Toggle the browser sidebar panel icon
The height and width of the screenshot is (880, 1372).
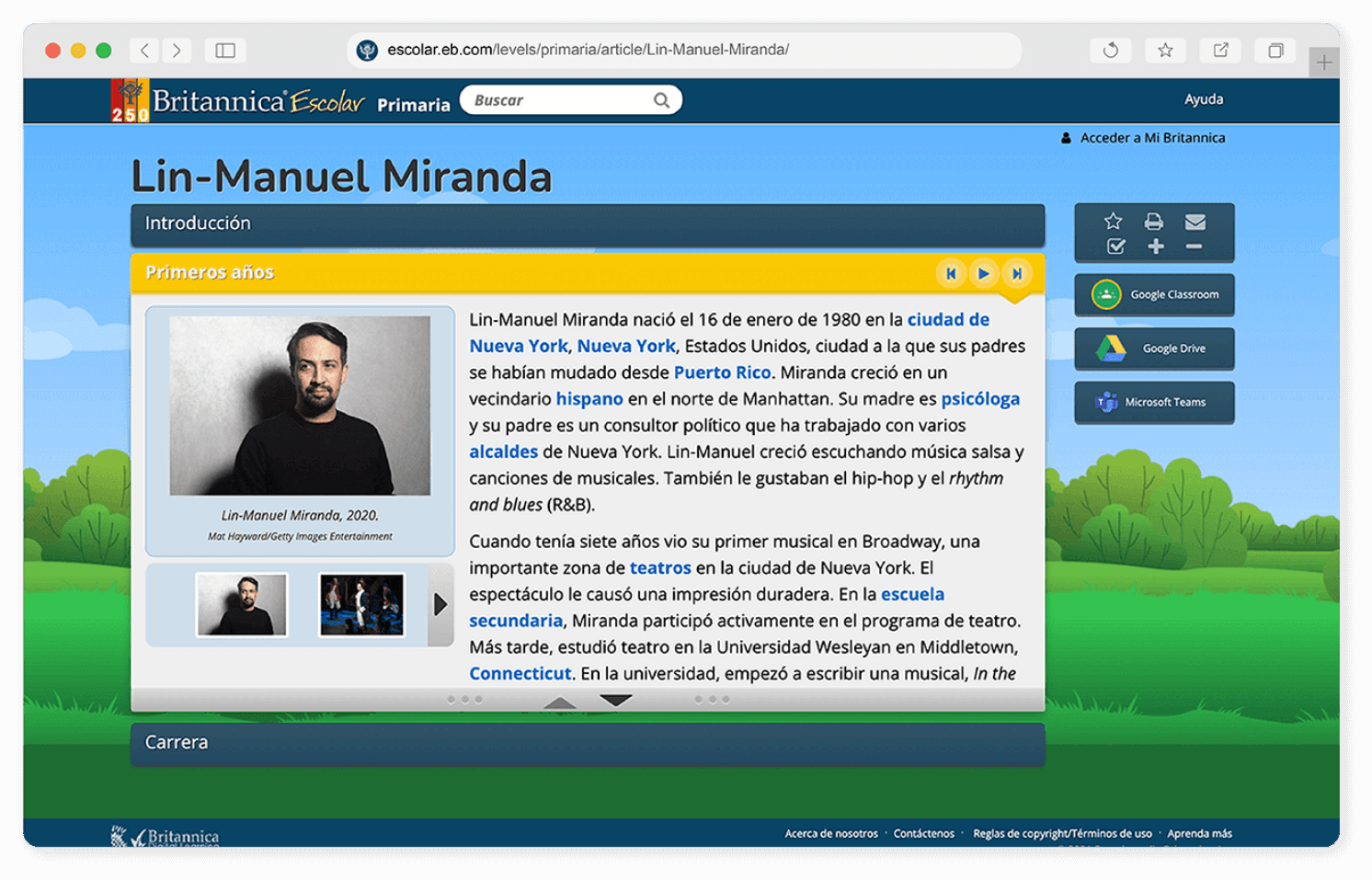click(x=225, y=50)
